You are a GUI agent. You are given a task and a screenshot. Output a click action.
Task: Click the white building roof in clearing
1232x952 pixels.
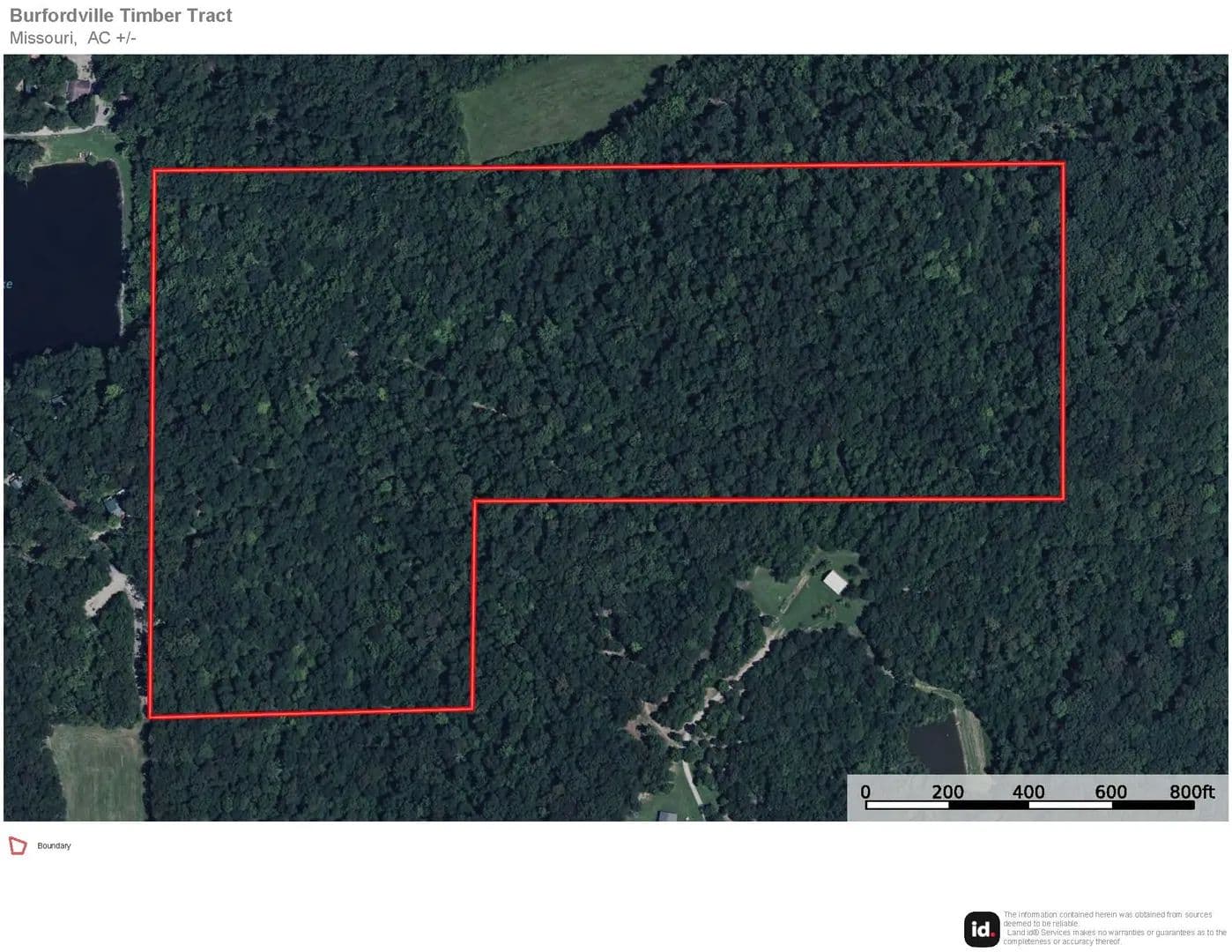[835, 582]
